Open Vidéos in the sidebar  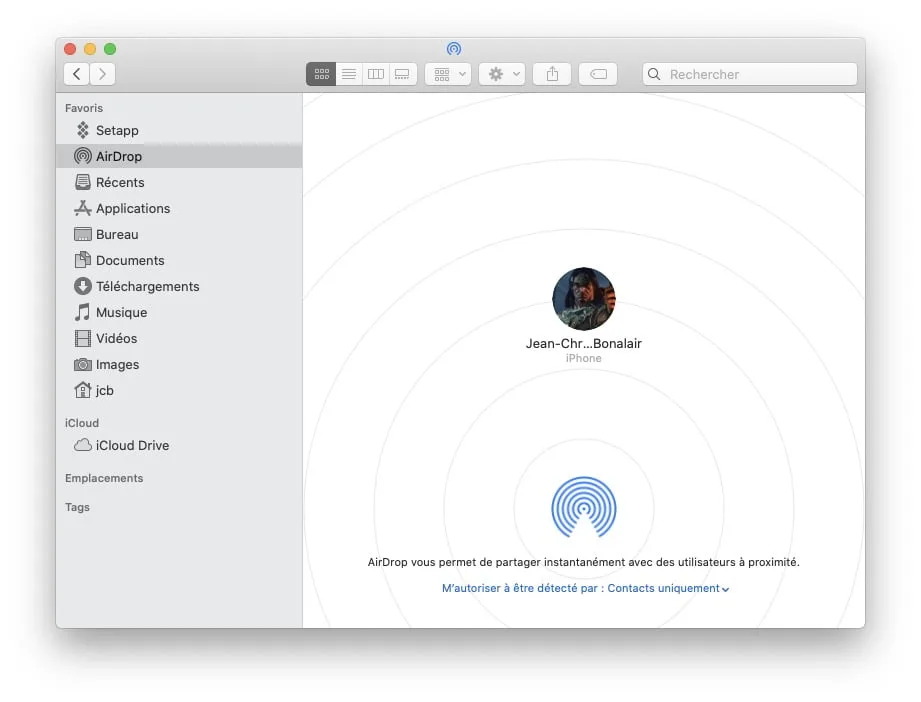tap(179, 338)
